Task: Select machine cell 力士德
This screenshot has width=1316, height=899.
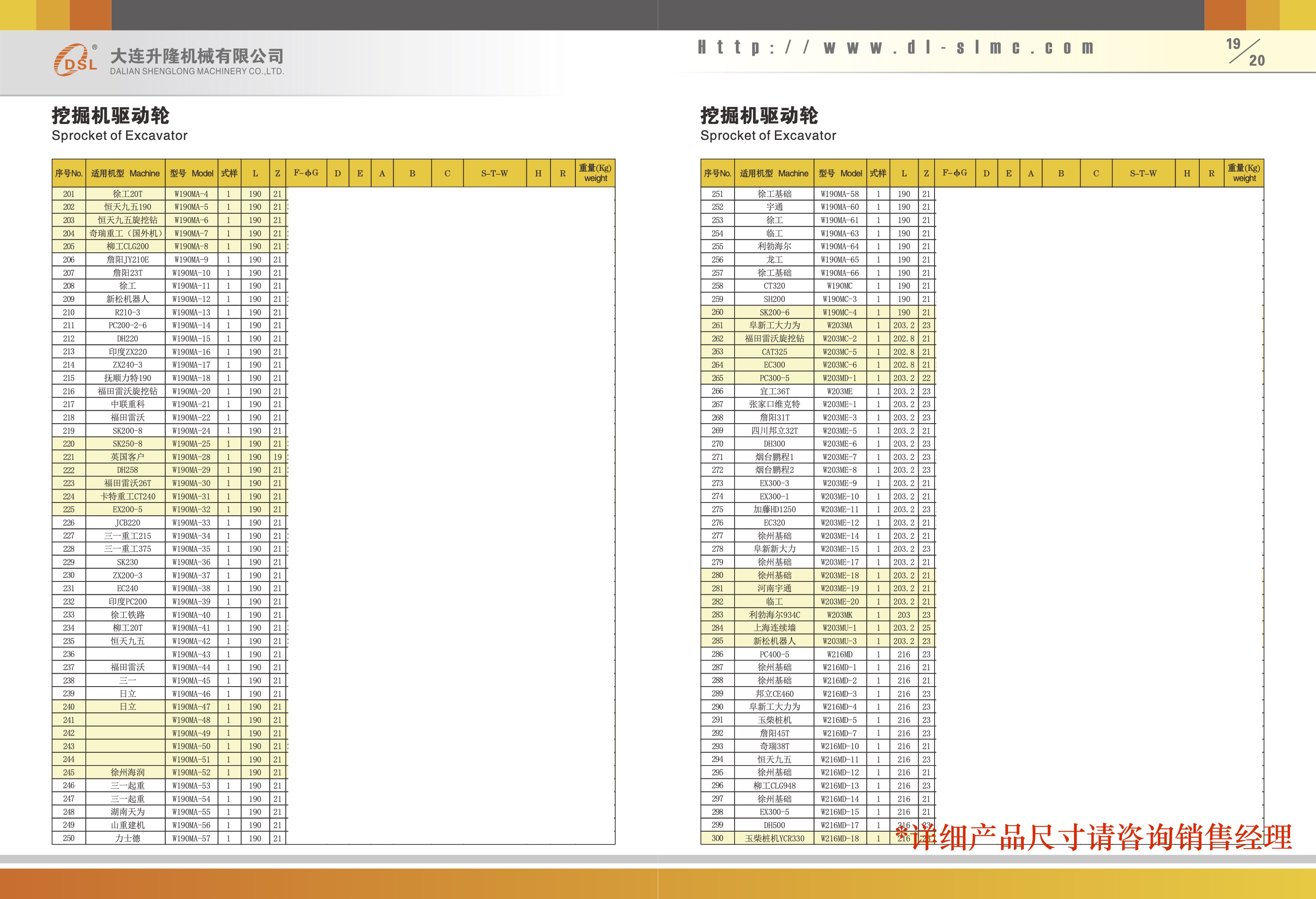Action: point(126,838)
